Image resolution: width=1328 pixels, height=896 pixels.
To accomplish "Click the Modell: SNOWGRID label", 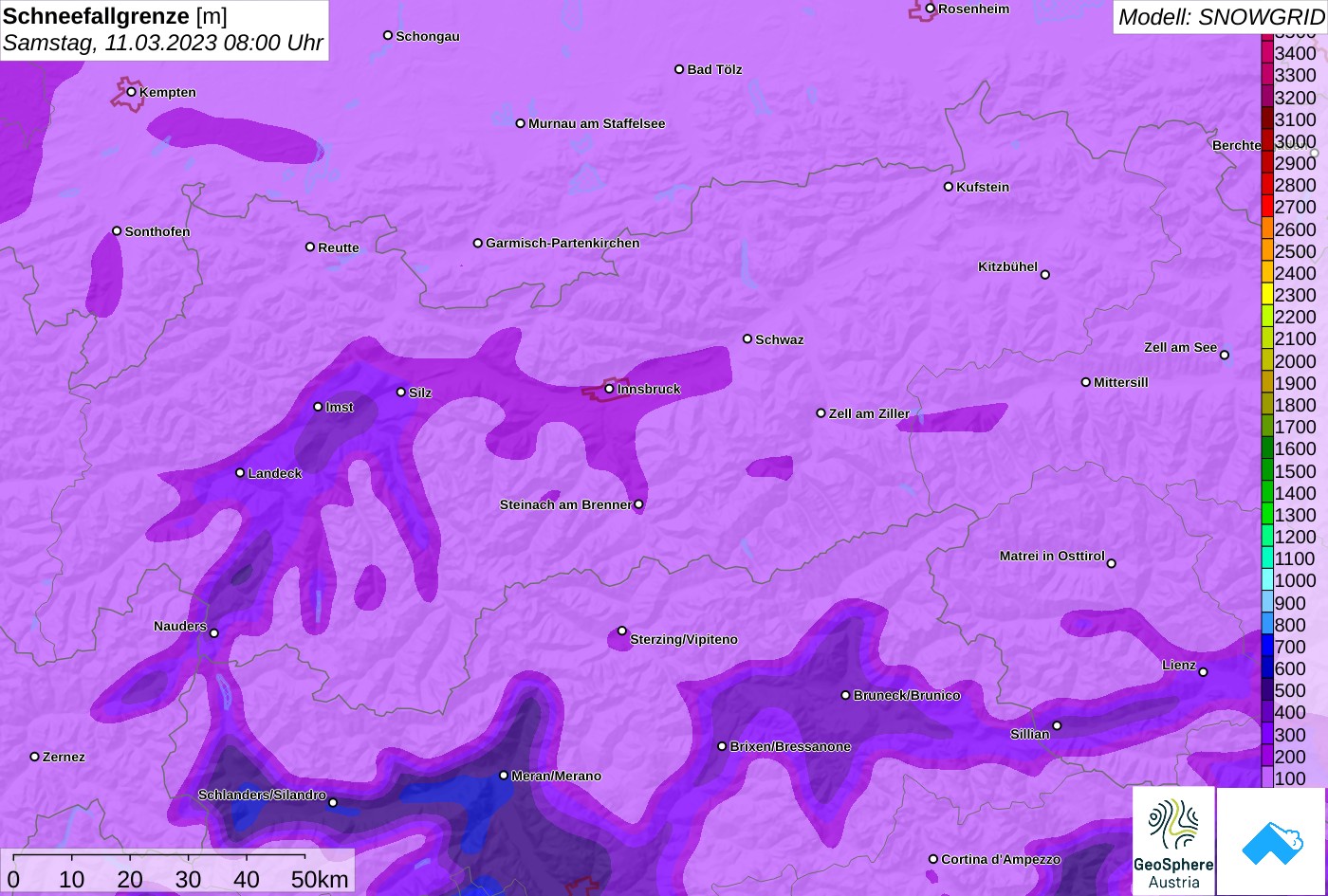I will 1220,16.
